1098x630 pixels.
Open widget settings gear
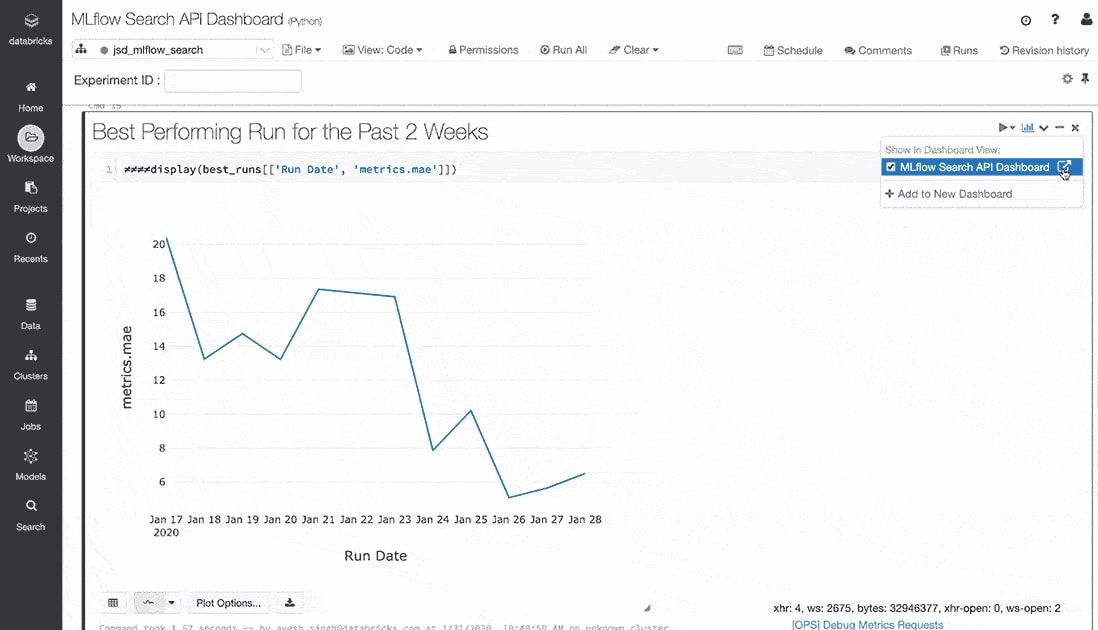pos(1067,78)
